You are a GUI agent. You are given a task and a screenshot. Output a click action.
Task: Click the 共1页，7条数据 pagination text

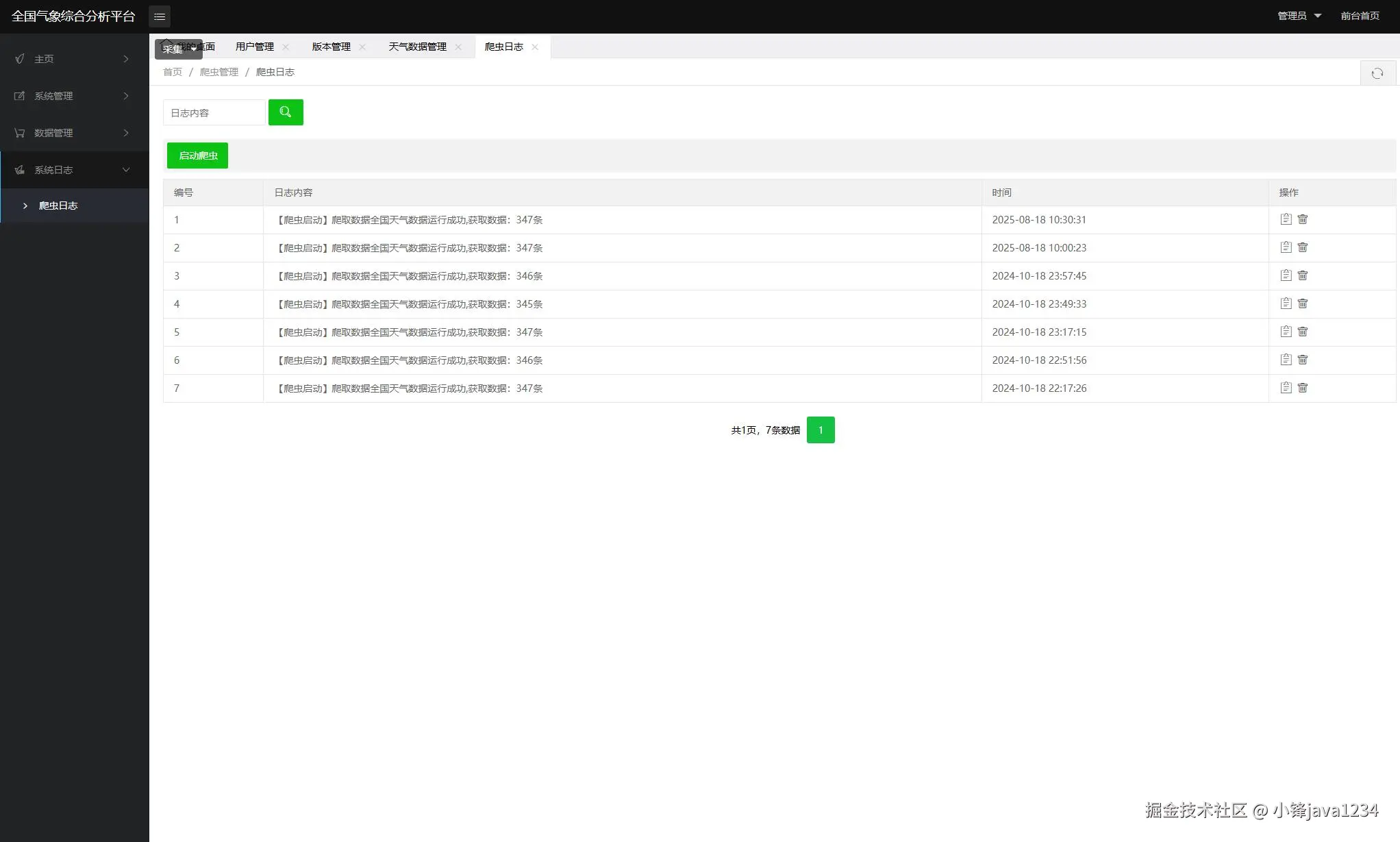(x=766, y=430)
